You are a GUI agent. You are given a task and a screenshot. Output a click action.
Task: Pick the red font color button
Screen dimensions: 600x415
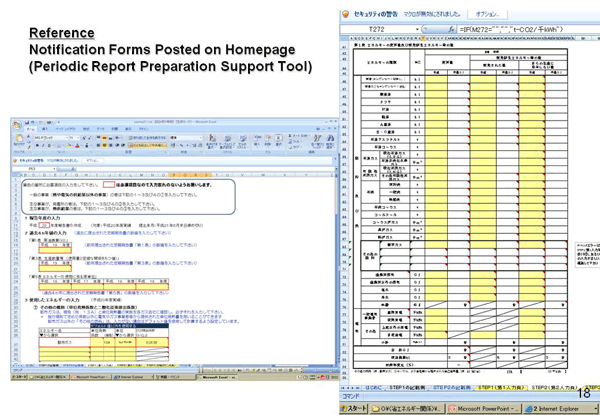coord(77,146)
